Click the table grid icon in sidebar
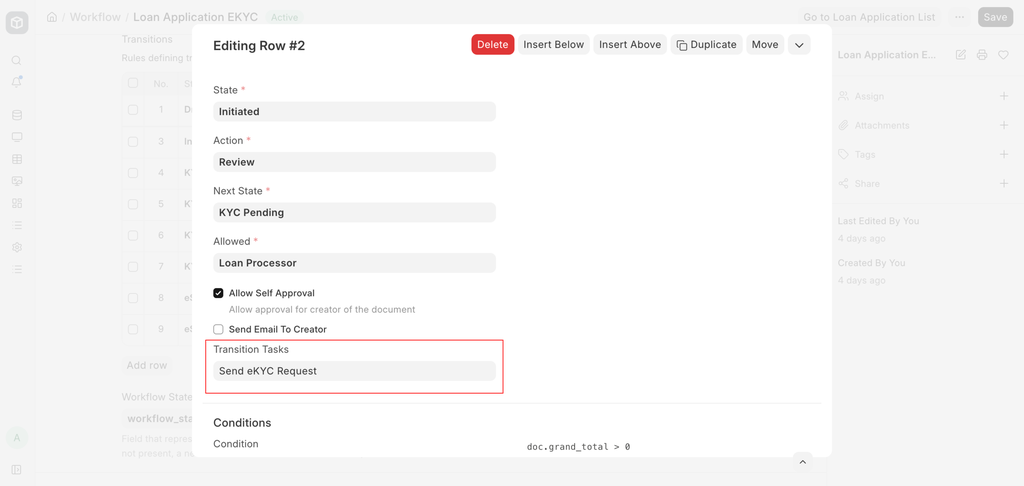This screenshot has height=486, width=1024. pyautogui.click(x=17, y=159)
